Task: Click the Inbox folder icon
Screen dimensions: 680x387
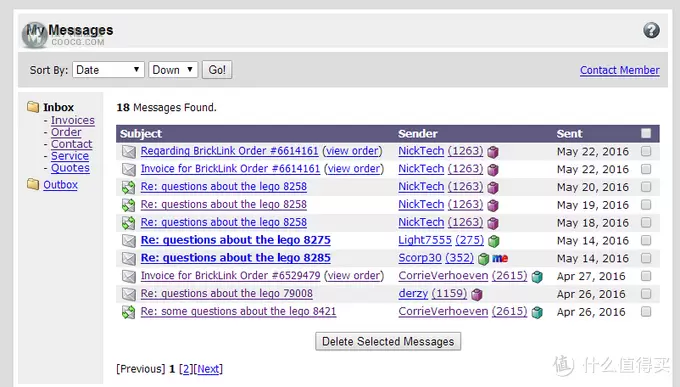Action: (x=33, y=106)
